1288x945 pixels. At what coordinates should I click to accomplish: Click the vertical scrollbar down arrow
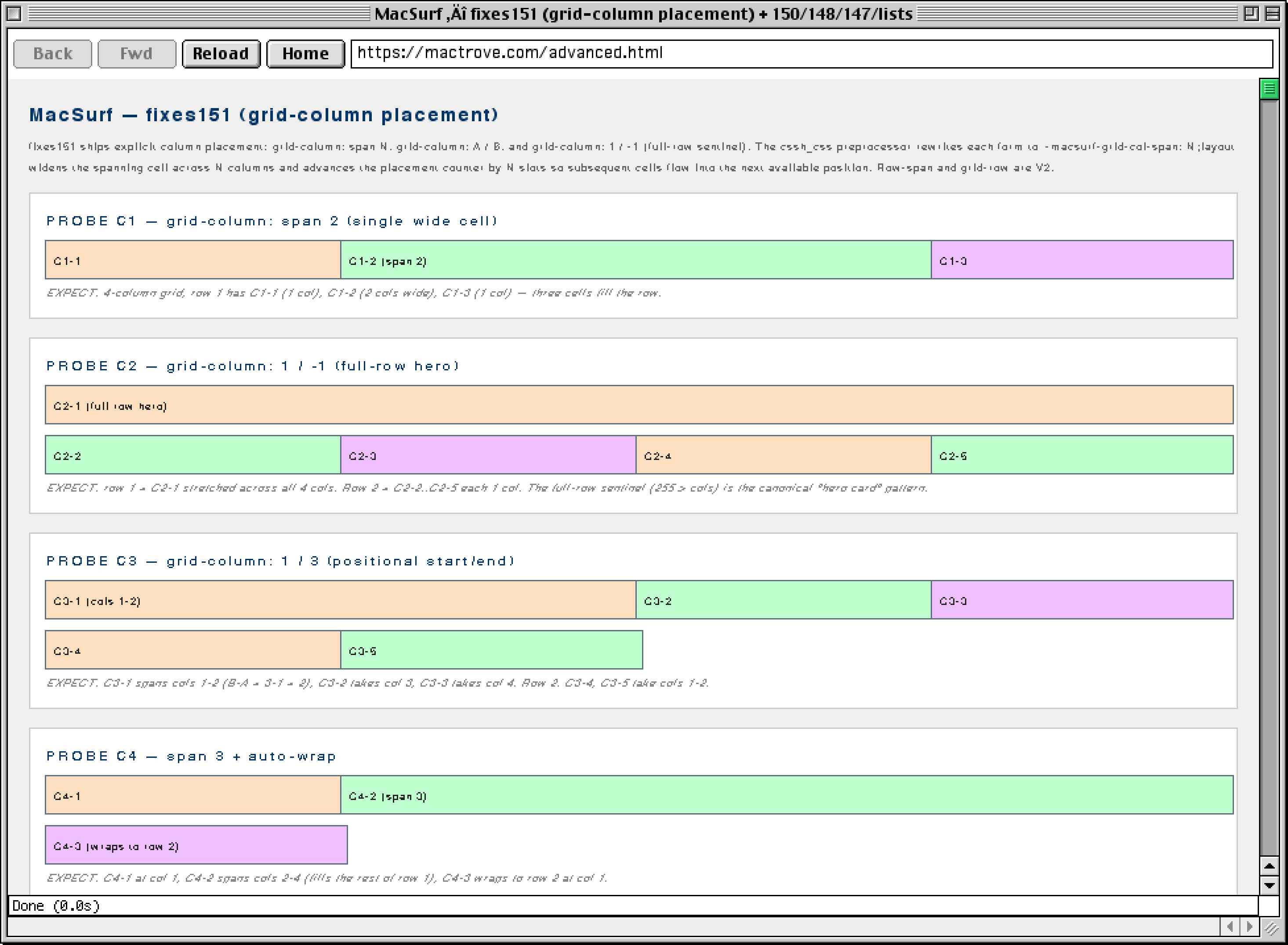[x=1269, y=885]
